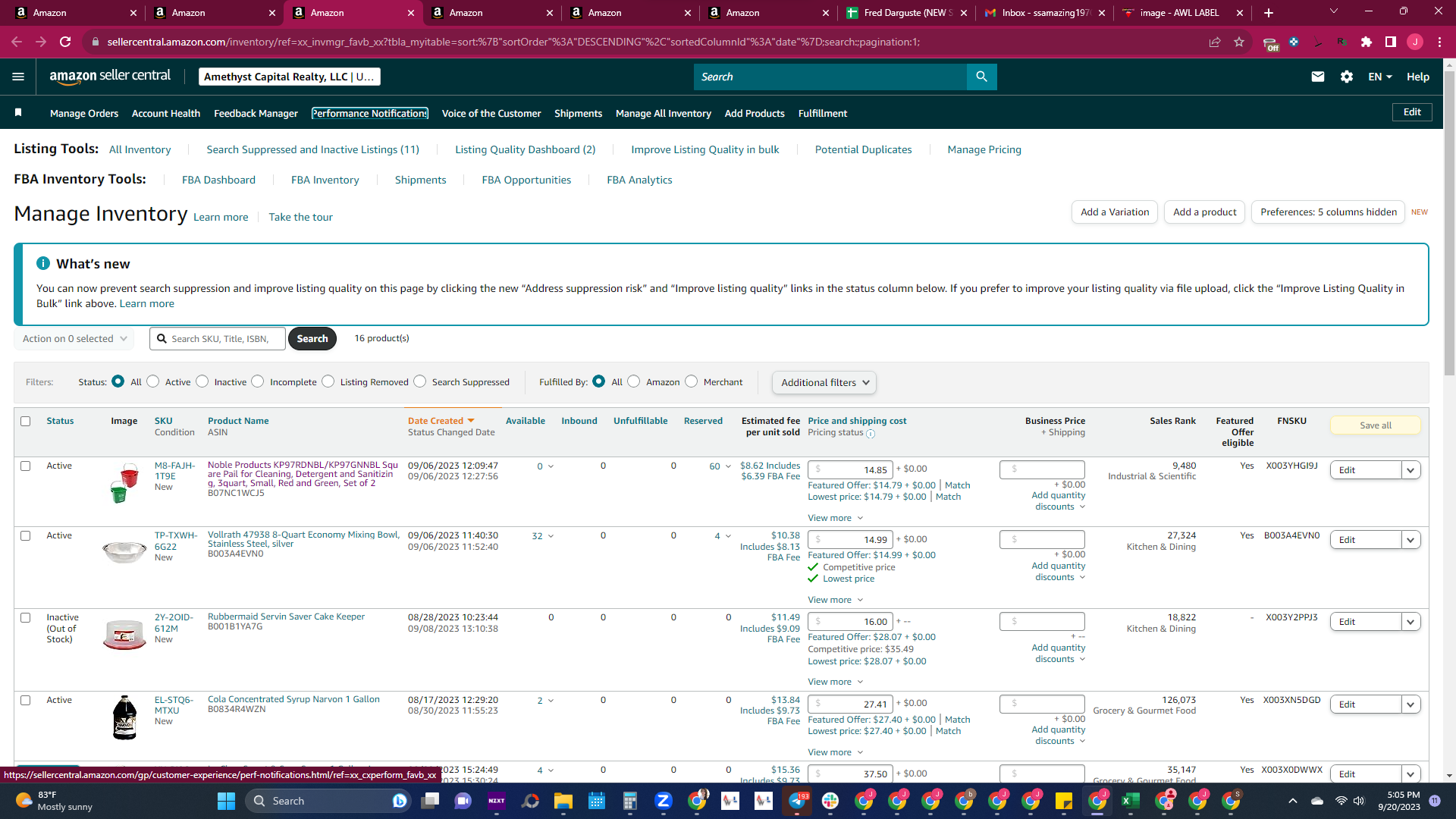Open the tab search chevron in Chrome
Screen dimensions: 1456x819
1334,11
